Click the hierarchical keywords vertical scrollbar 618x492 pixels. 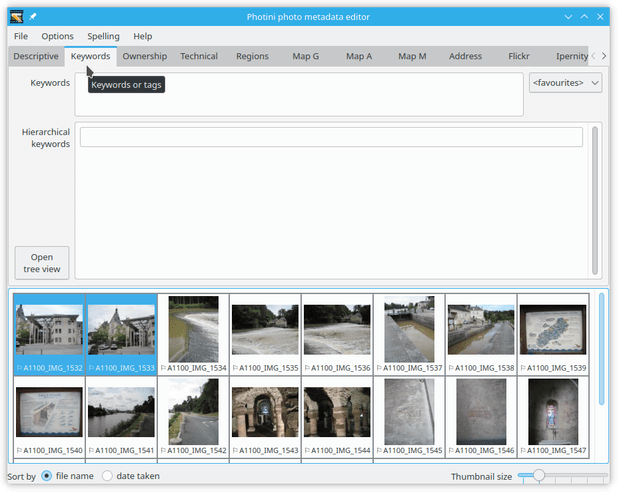[595, 201]
